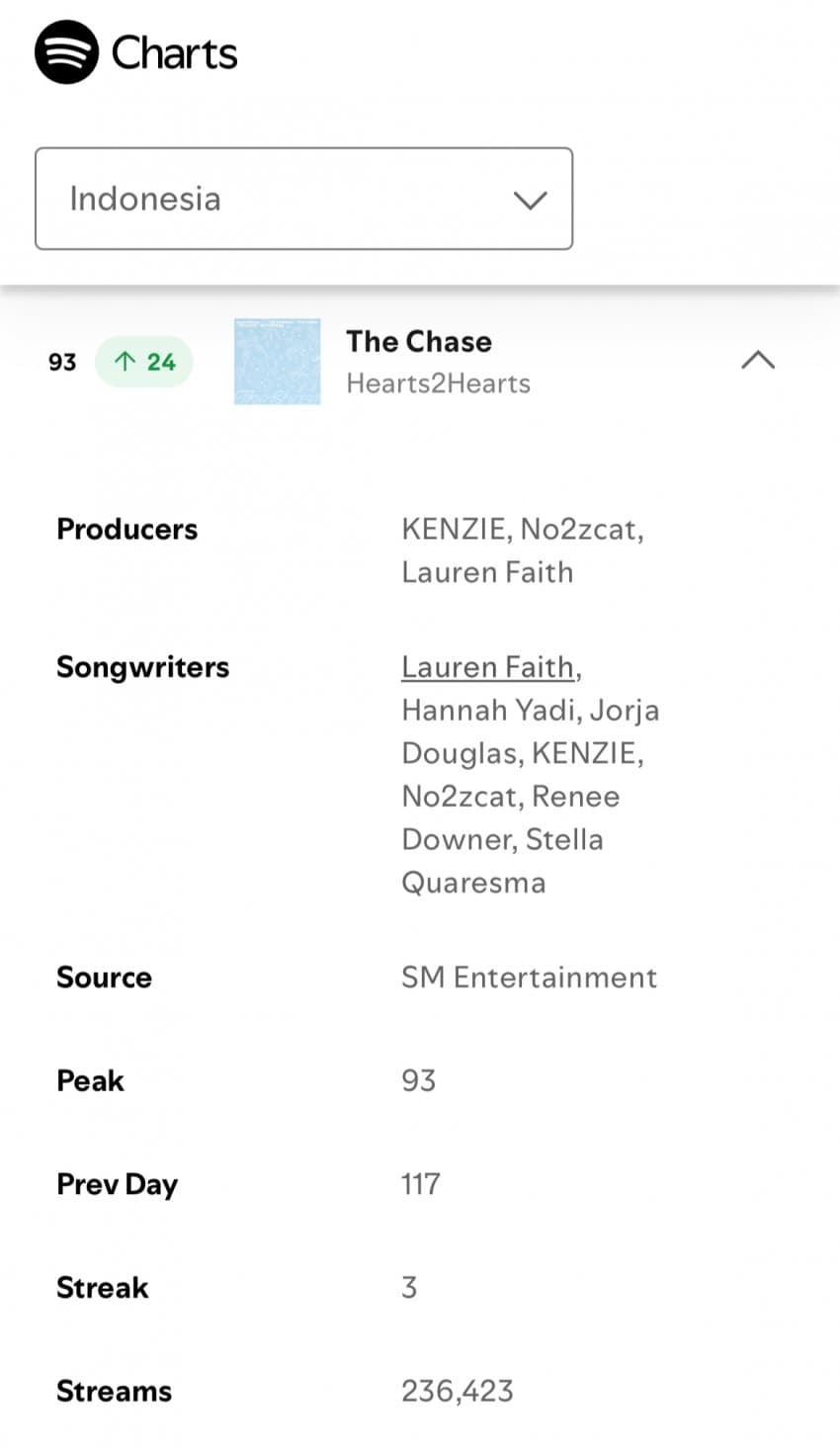Open the Lauren Faith songwriter link
The height and width of the screenshot is (1449, 840).
[488, 667]
